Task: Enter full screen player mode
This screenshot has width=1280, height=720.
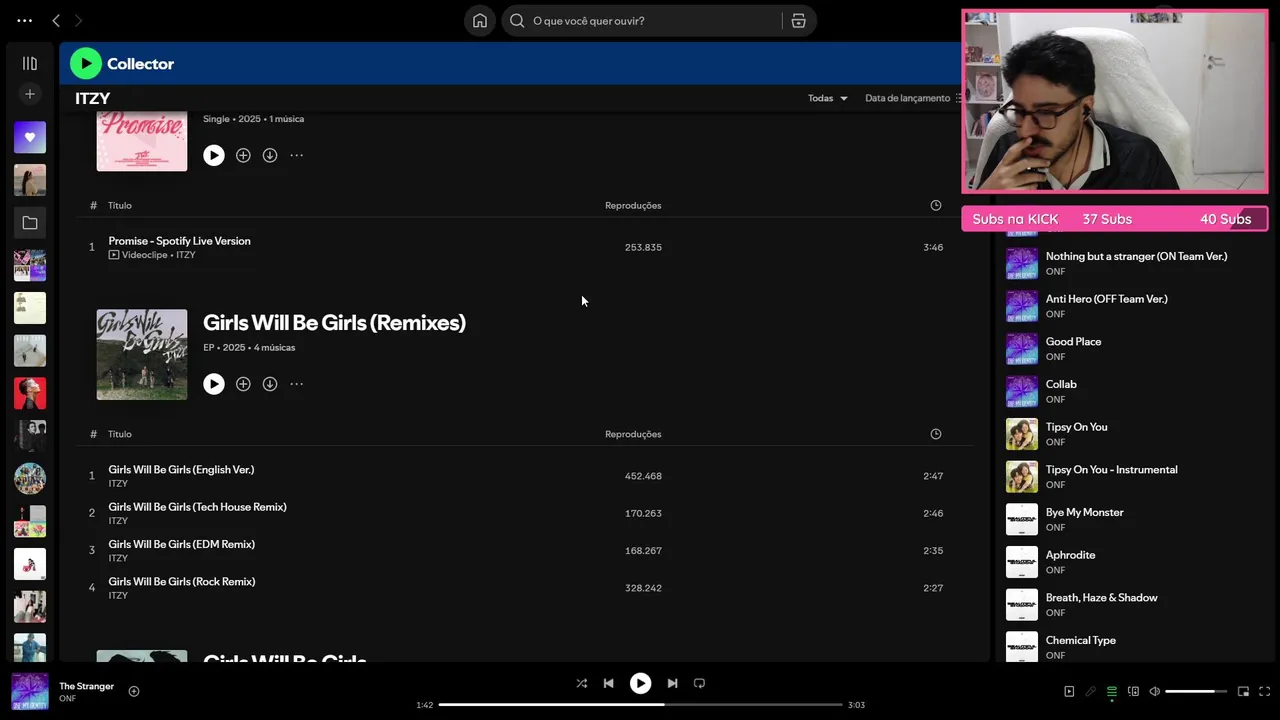Action: 1265,691
